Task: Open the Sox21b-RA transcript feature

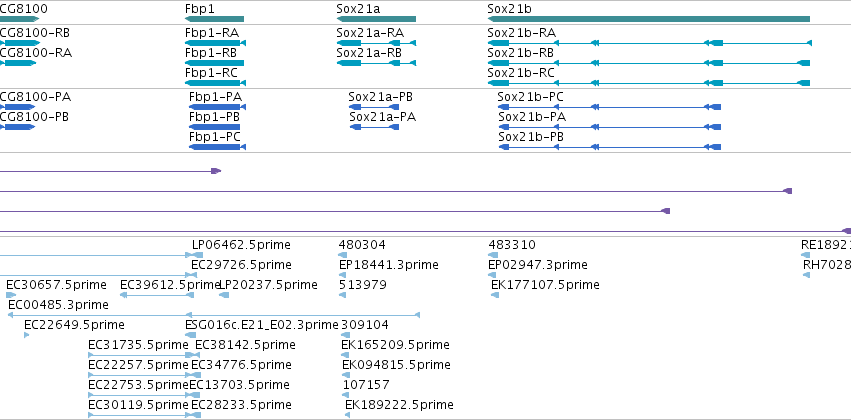Action: tap(650, 43)
